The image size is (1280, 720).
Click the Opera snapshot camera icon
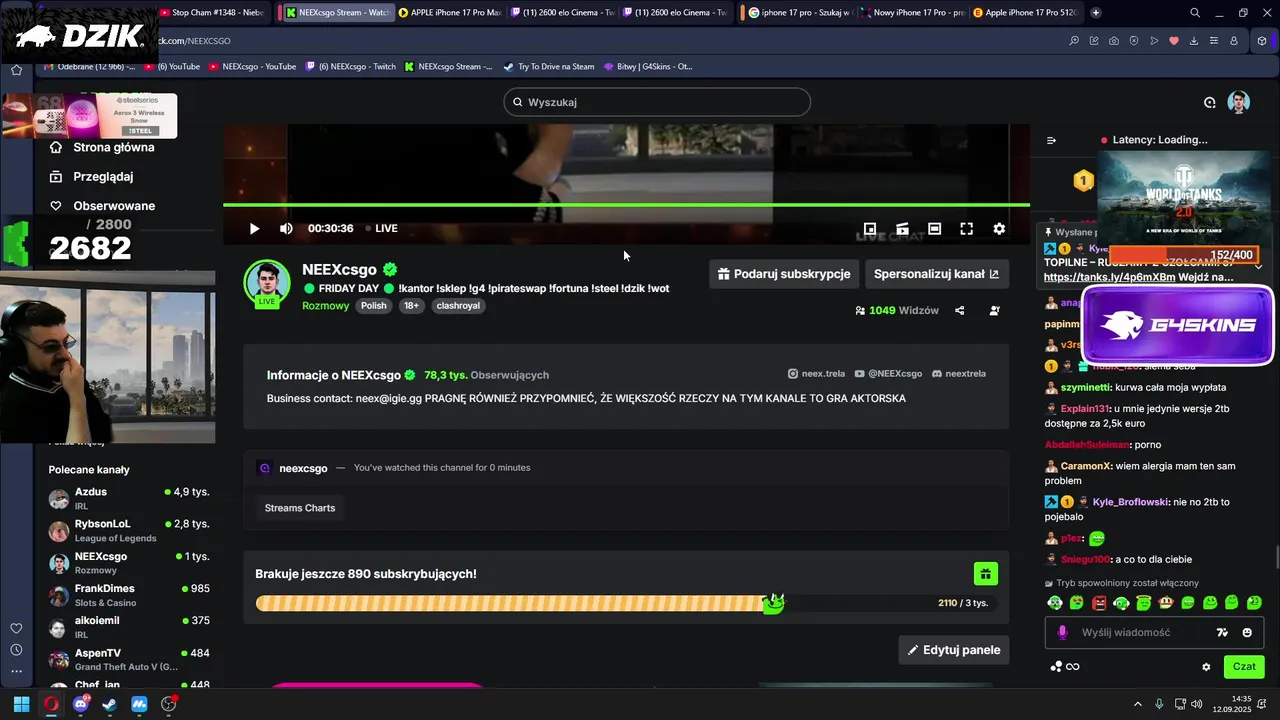[1114, 41]
